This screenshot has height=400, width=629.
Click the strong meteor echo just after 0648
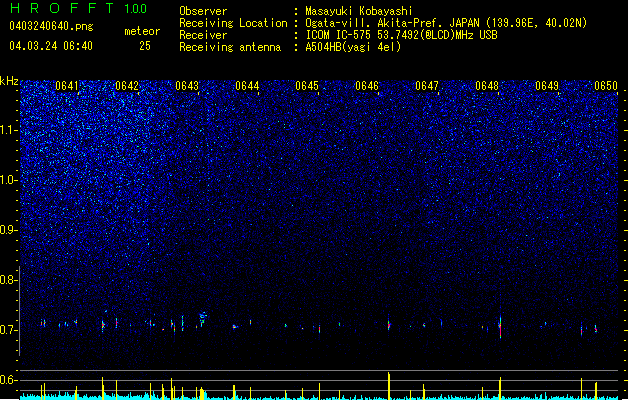(x=500, y=325)
